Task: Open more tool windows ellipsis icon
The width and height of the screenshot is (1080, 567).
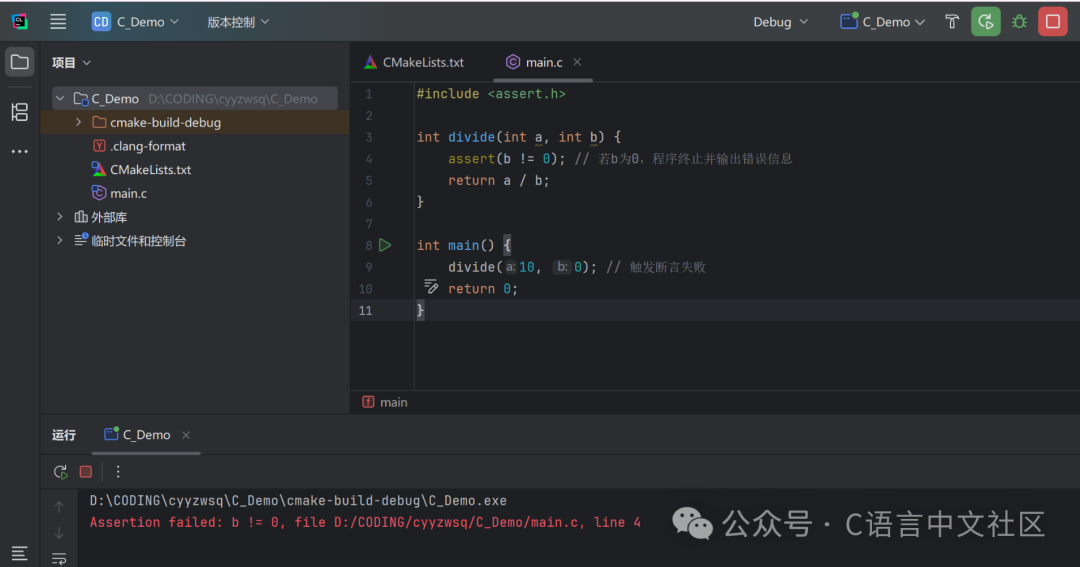Action: [x=19, y=151]
